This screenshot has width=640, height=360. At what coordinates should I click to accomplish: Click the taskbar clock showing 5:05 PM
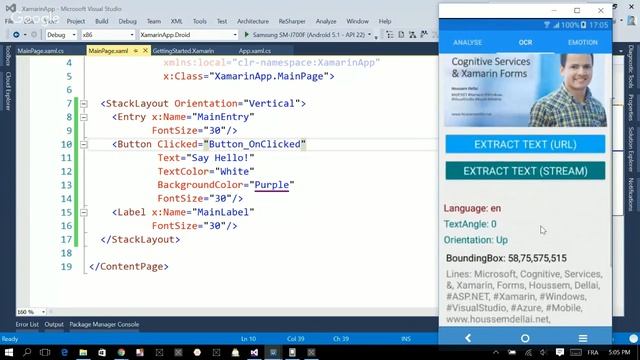pos(619,352)
